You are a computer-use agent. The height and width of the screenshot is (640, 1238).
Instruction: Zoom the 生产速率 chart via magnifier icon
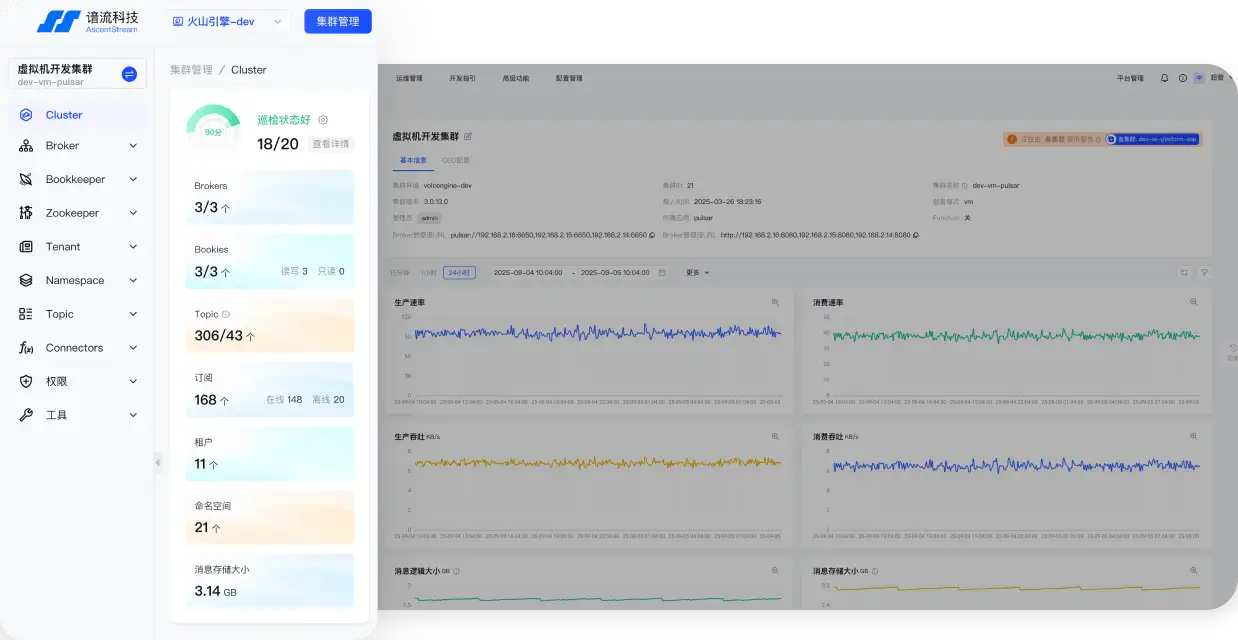(x=775, y=302)
